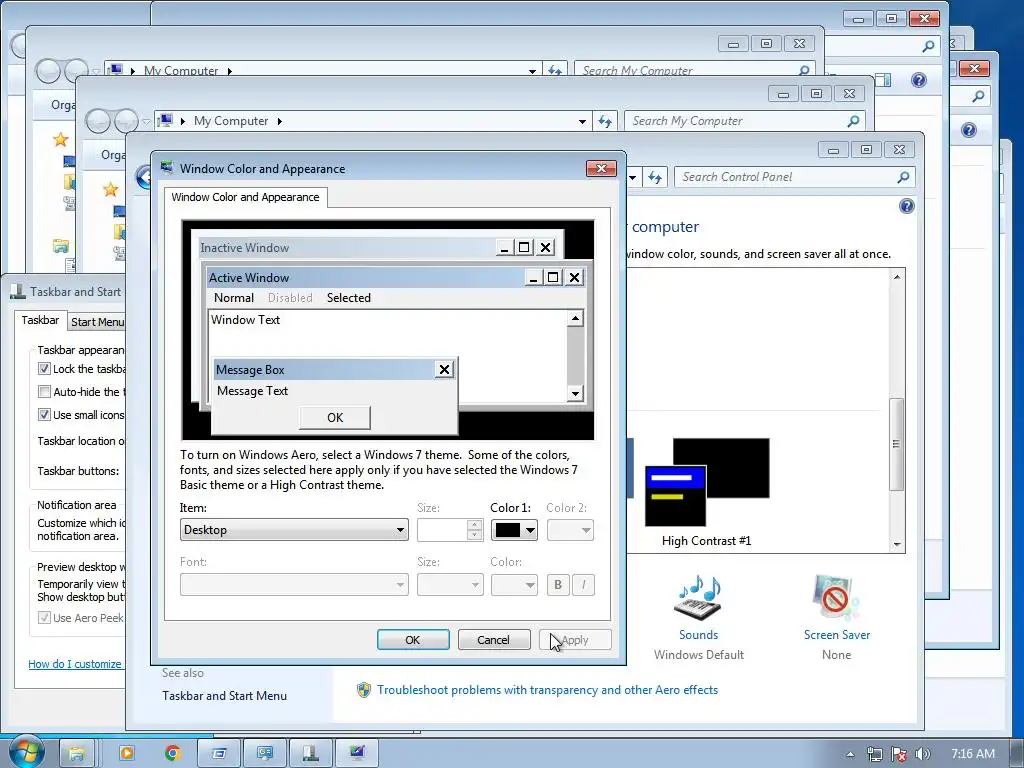The image size is (1024, 768).
Task: Open the Color 2 dropdown
Action: 570,530
